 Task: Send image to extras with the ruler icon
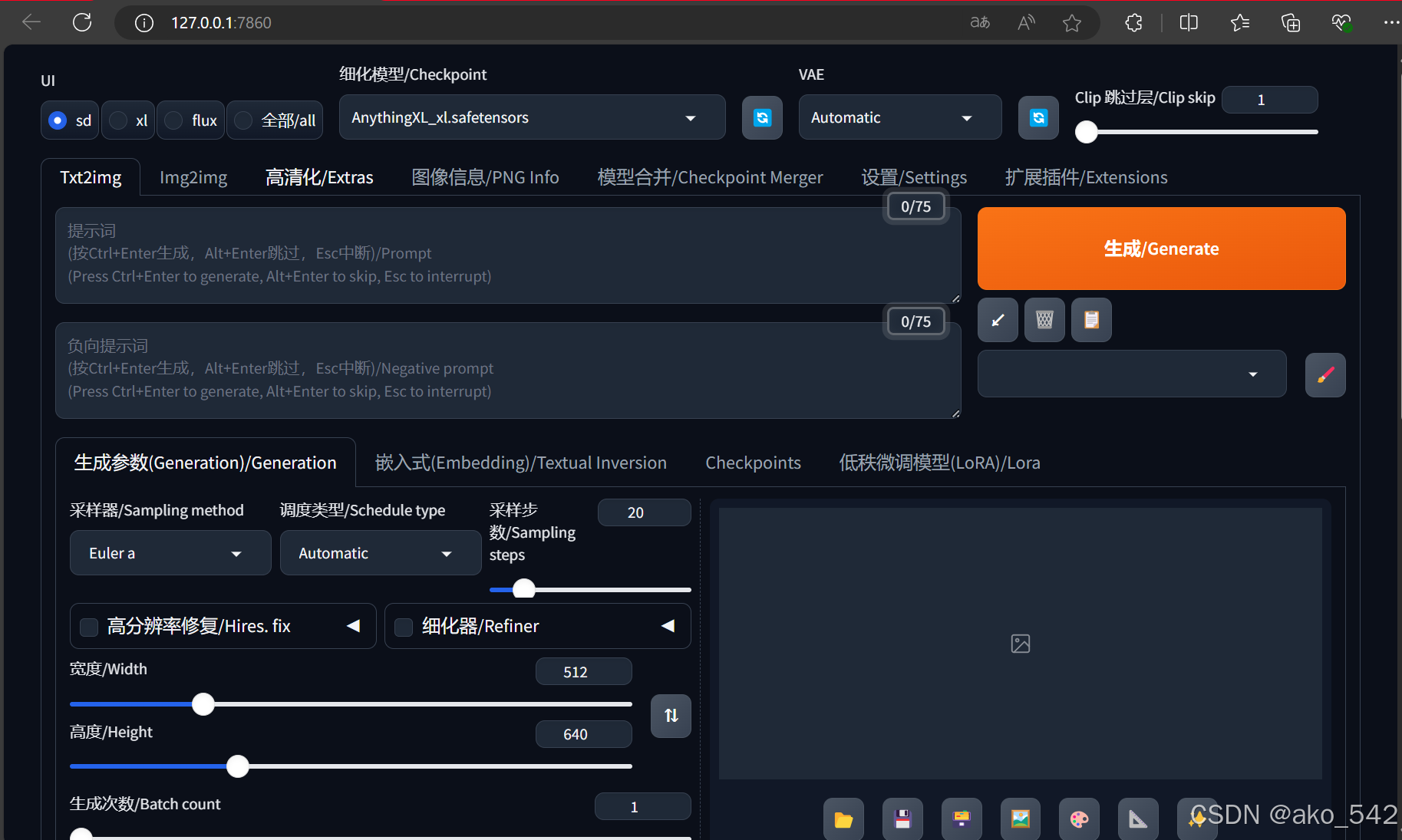(x=1138, y=819)
